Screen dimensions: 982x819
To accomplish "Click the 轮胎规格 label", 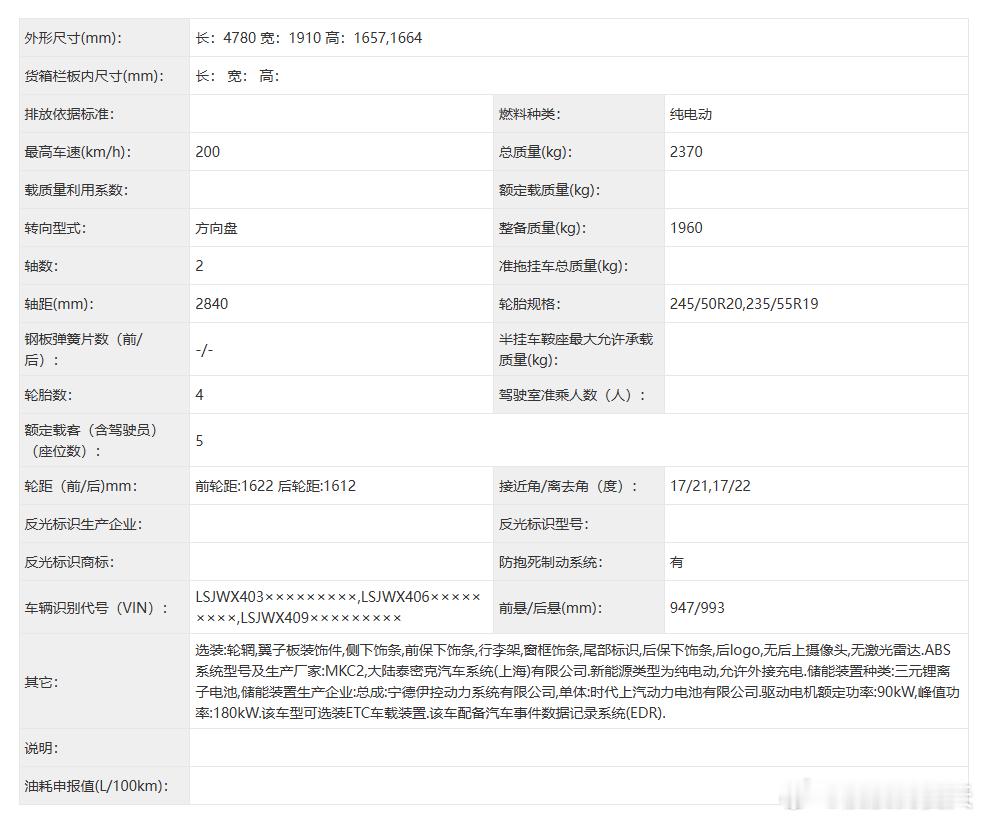I will [x=530, y=304].
